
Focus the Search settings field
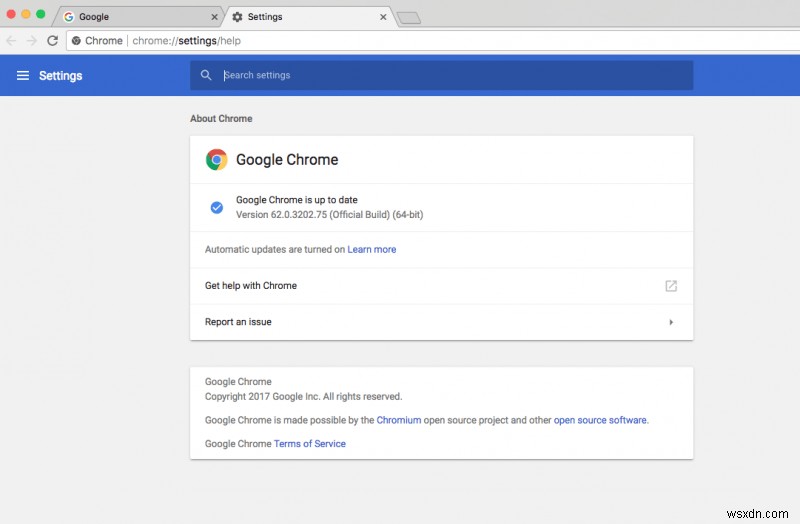[441, 75]
